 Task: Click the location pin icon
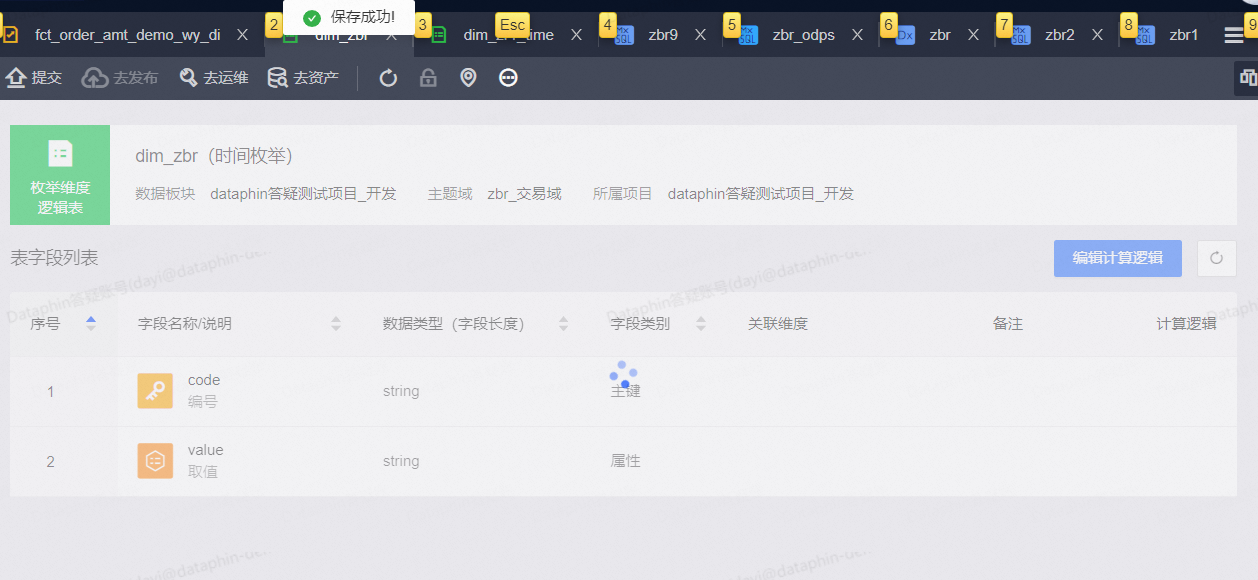tap(468, 78)
